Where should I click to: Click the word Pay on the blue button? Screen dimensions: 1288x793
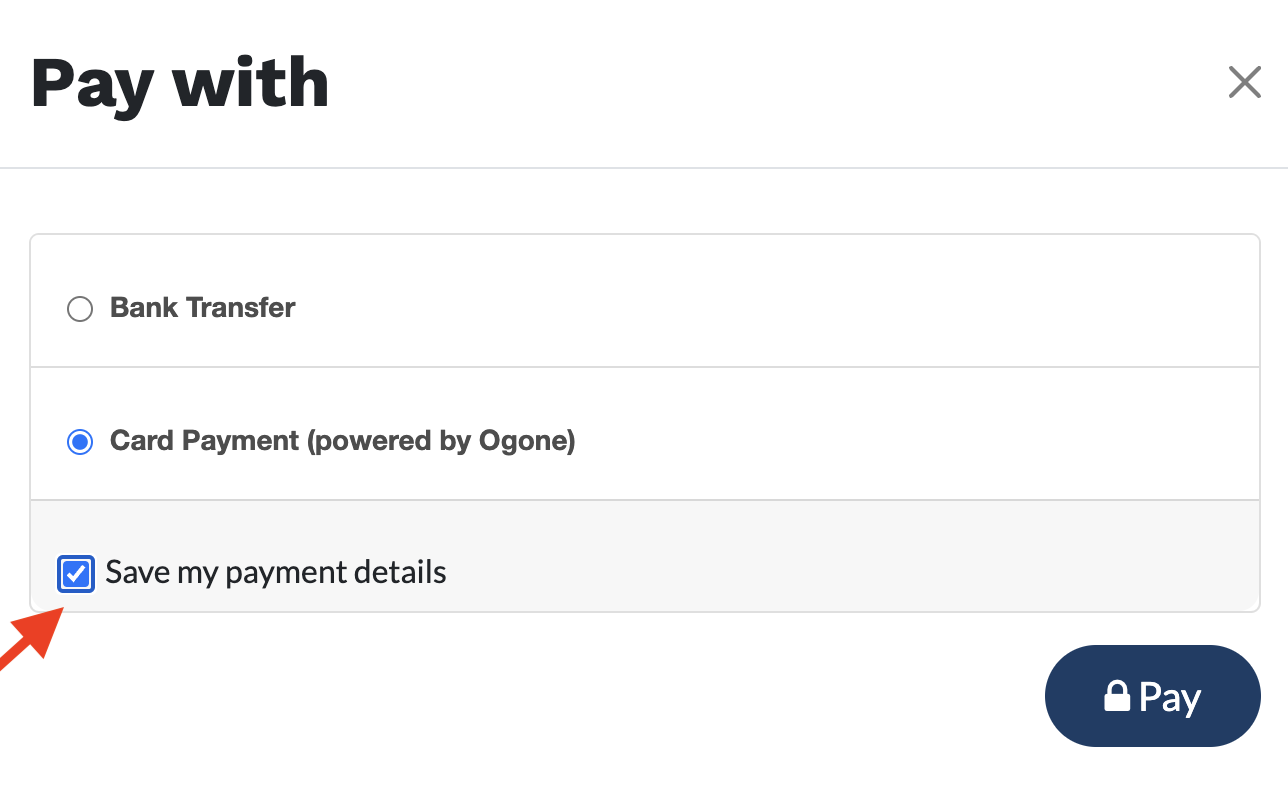pyautogui.click(x=1170, y=697)
